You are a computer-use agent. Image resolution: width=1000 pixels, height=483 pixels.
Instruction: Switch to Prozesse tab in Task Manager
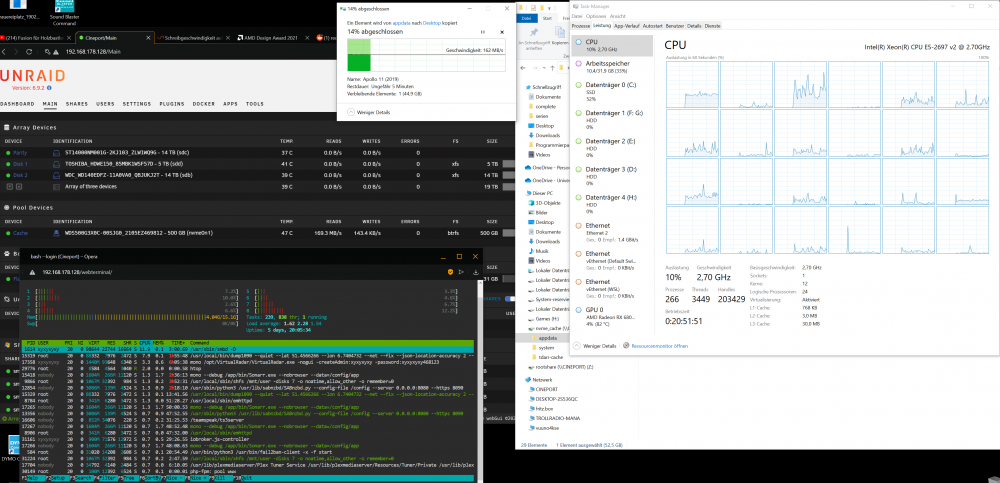pyautogui.click(x=580, y=26)
